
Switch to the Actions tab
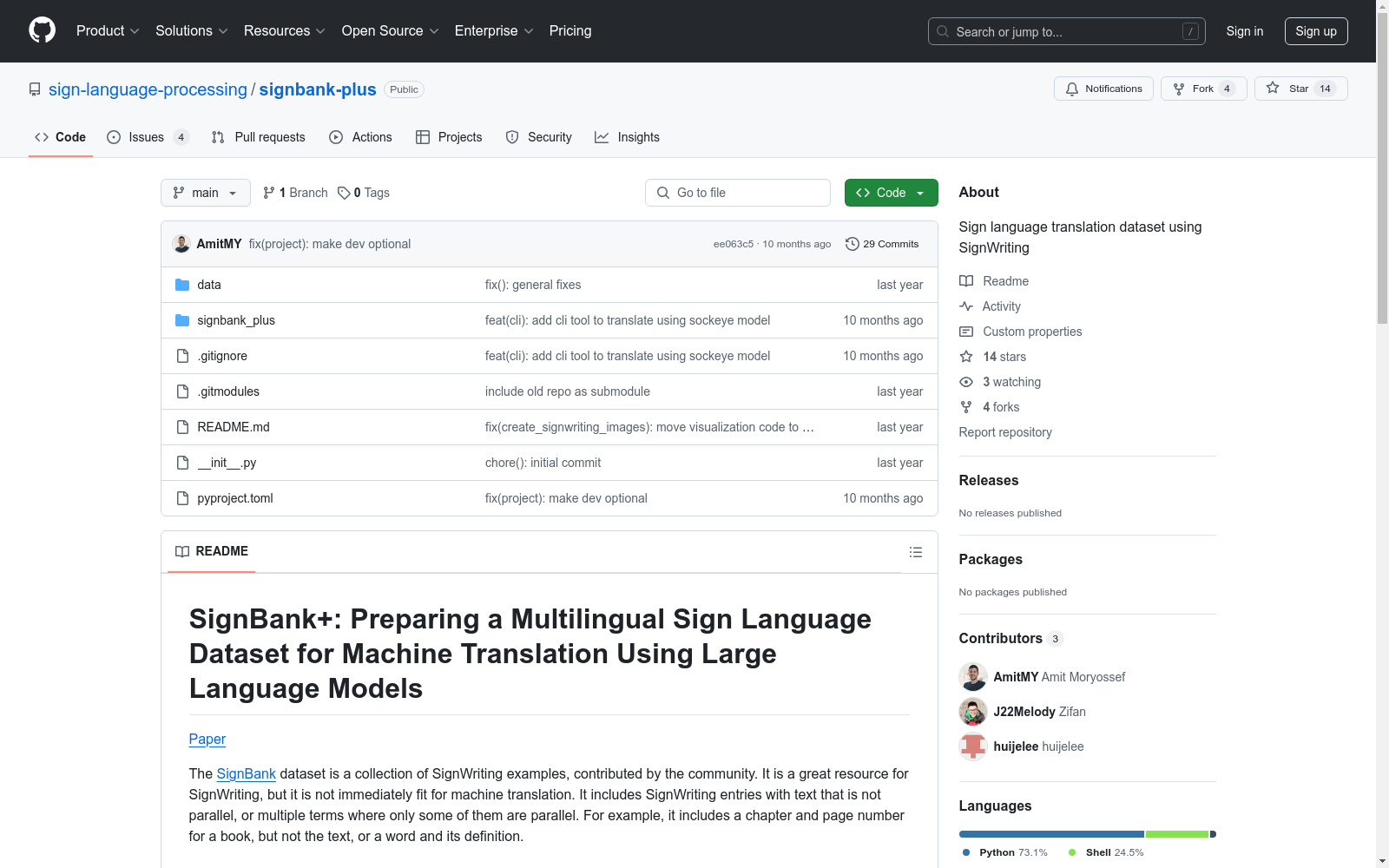pos(360,137)
